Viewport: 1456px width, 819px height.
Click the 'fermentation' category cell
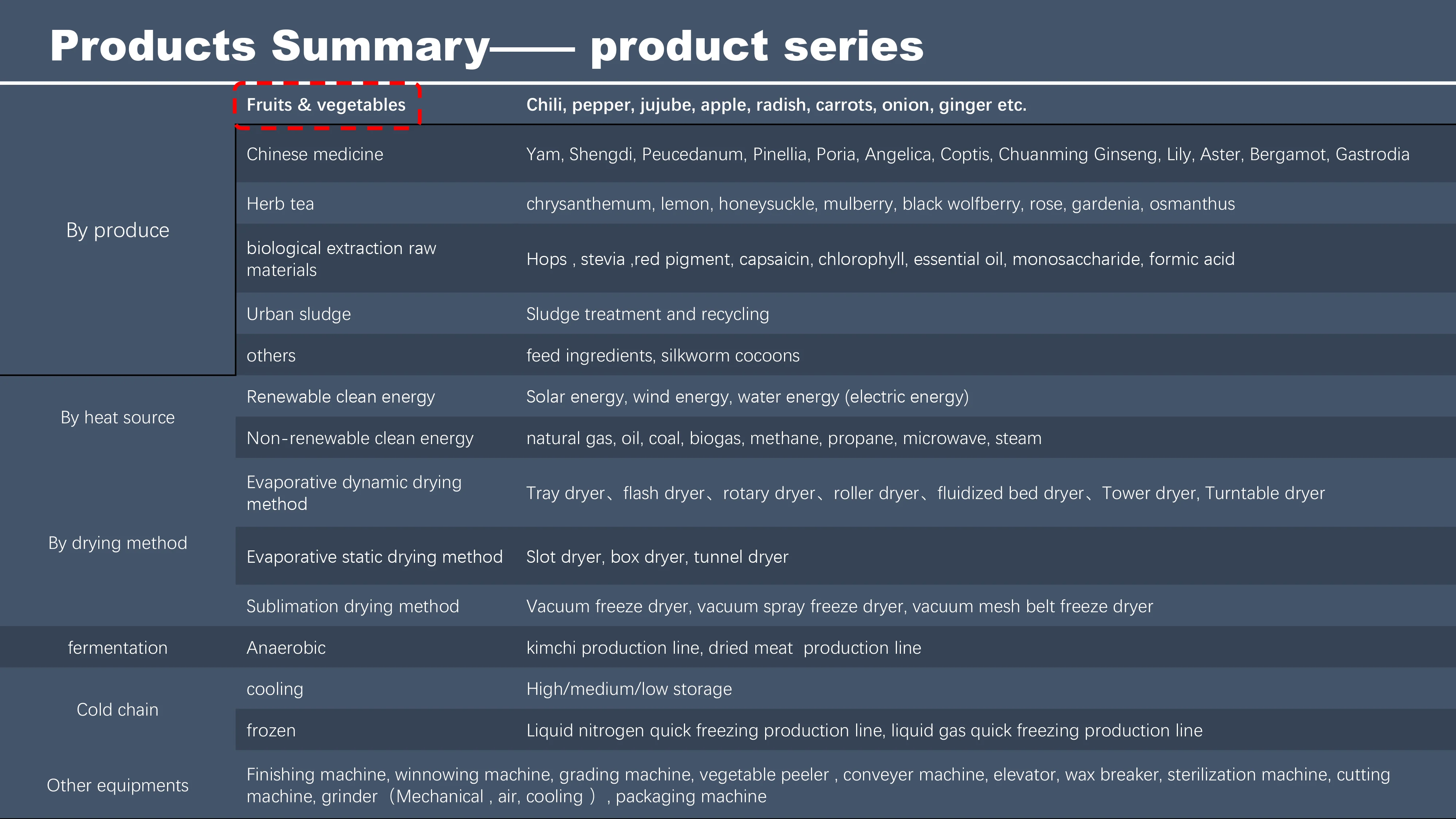[x=118, y=648]
